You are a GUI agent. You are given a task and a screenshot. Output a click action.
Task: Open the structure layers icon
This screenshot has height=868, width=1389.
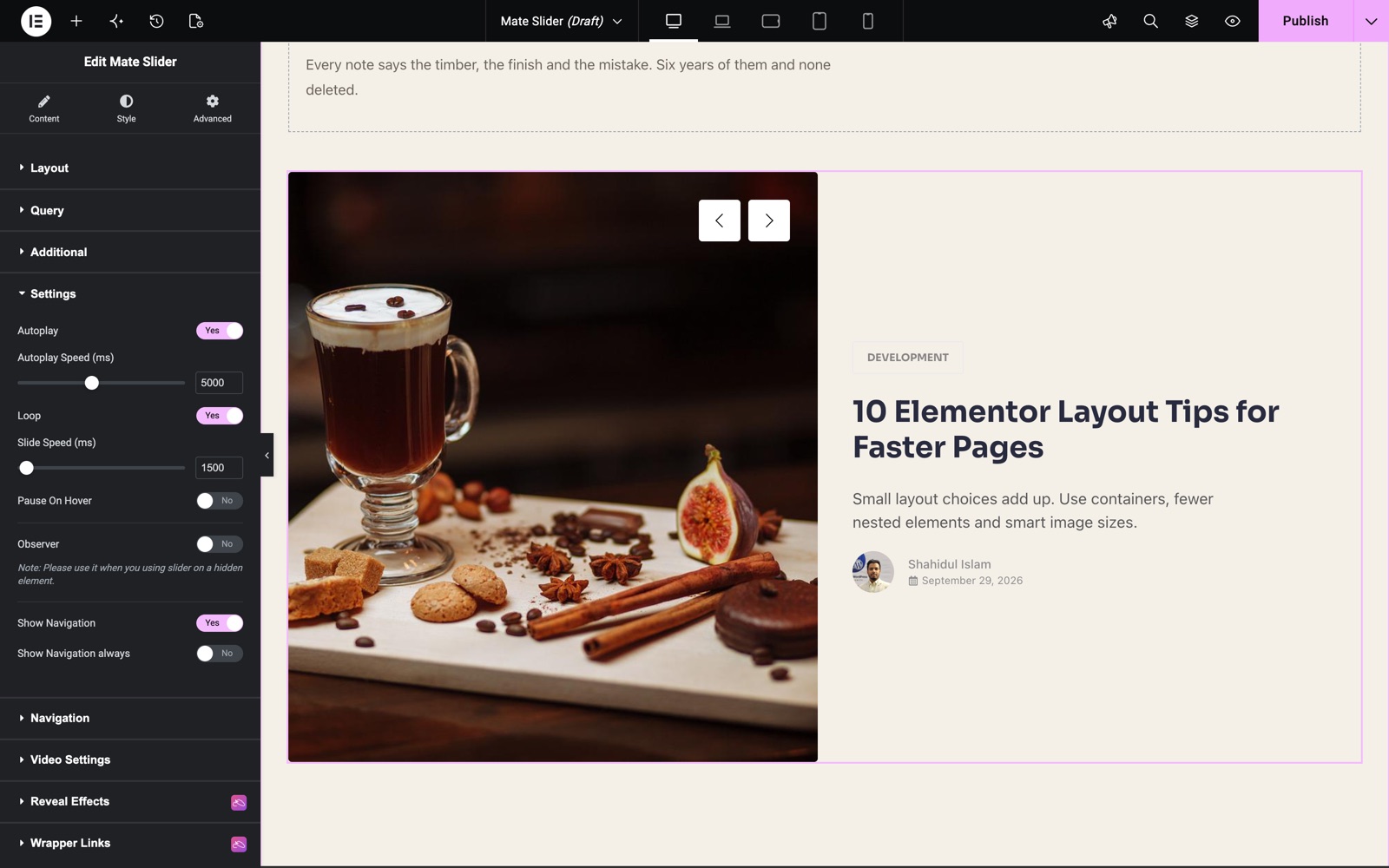click(x=1191, y=21)
